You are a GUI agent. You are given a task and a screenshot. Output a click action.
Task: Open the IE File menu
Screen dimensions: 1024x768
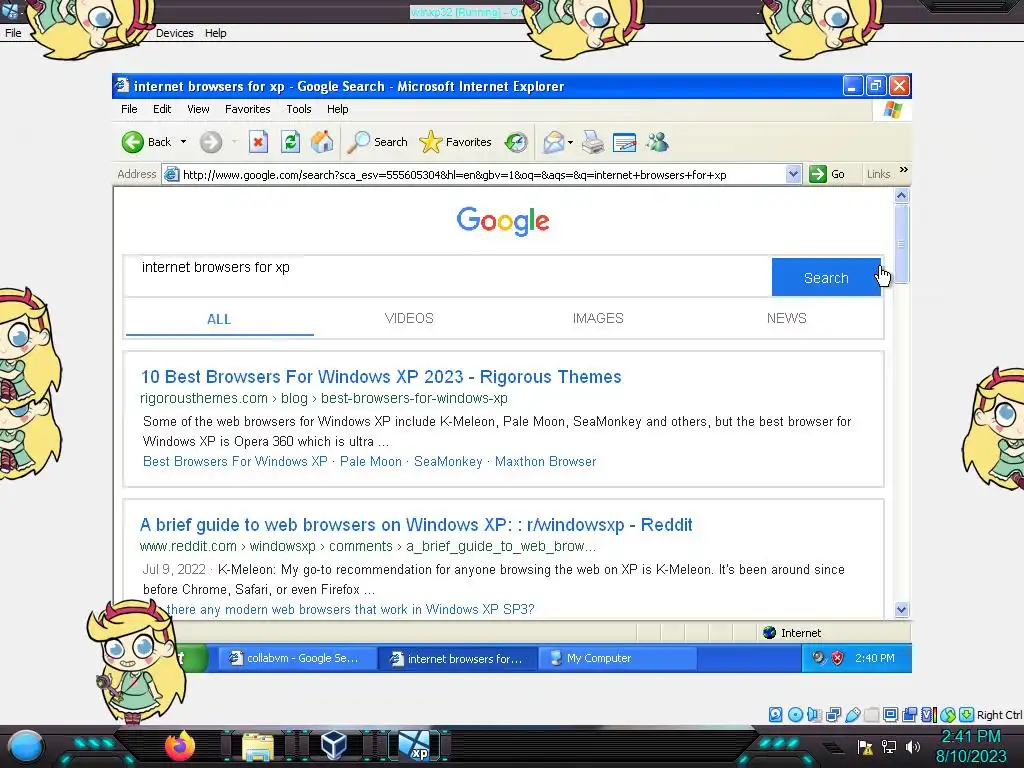click(x=129, y=109)
